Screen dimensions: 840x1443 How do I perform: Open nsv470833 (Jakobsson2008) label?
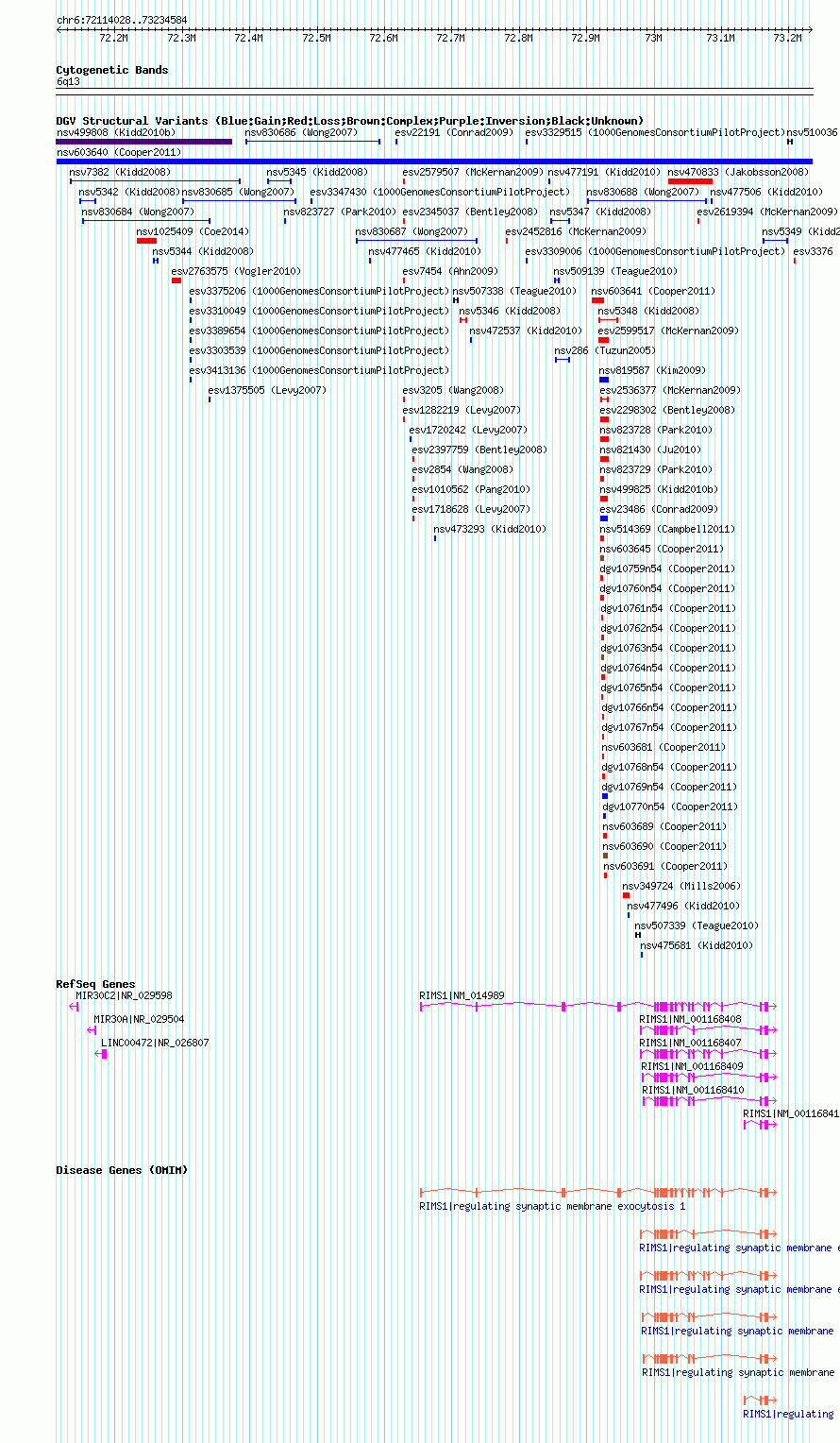738,172
